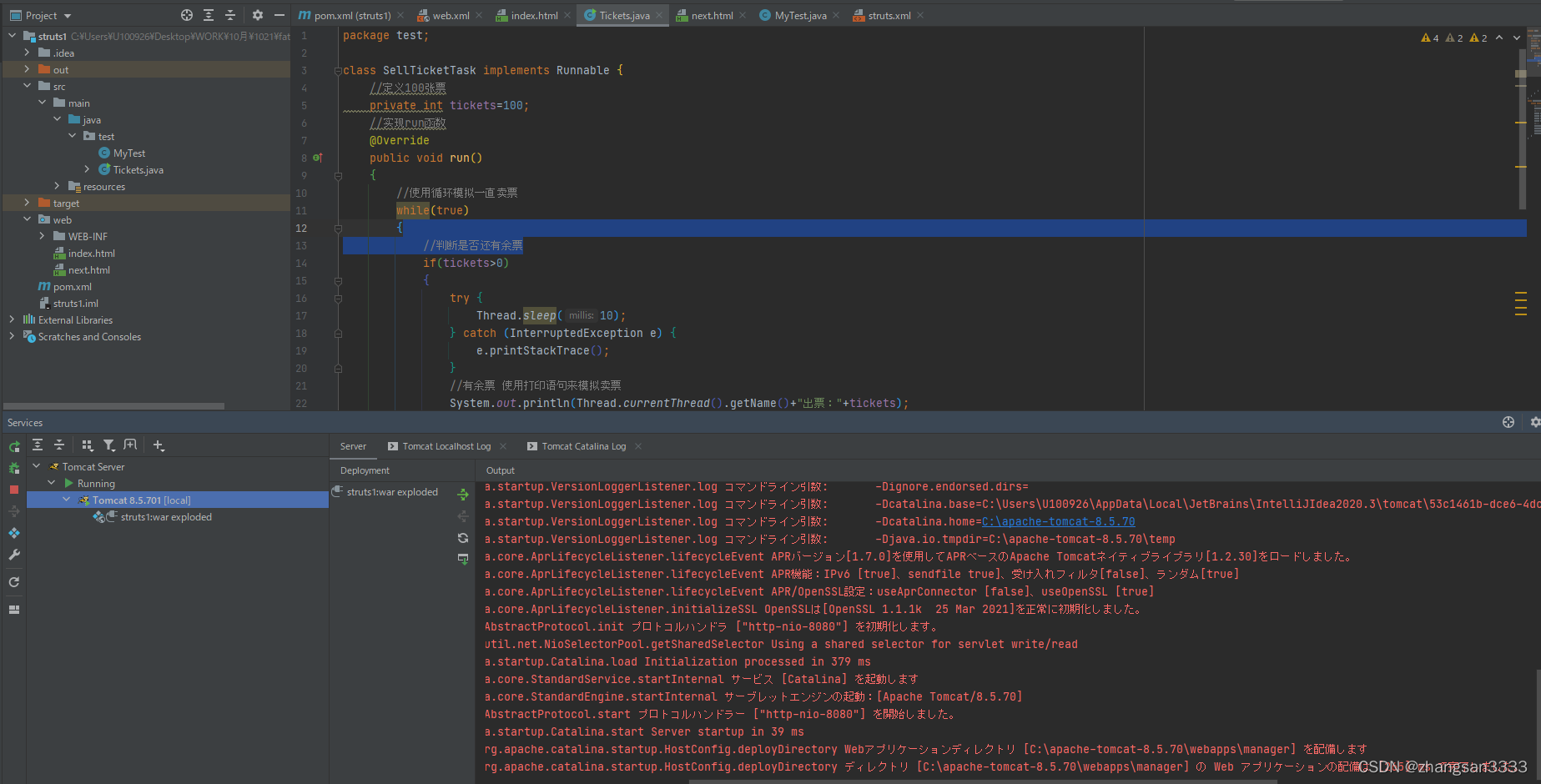Select struts1.iml in project tree
This screenshot has width=1541, height=784.
click(76, 303)
